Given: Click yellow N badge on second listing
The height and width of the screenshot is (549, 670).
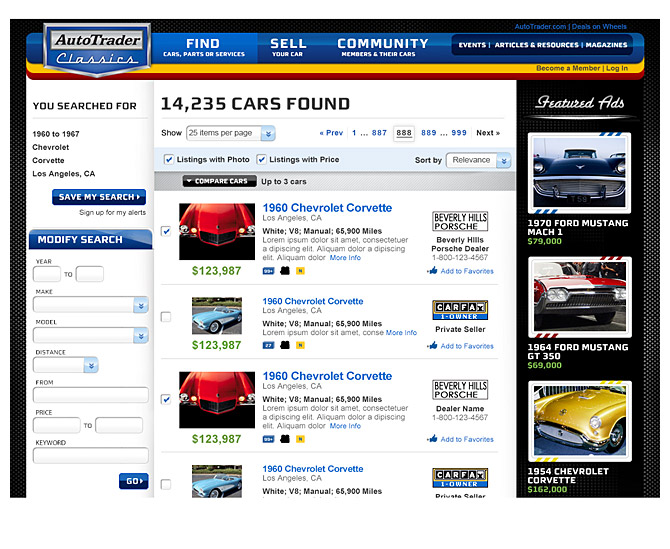Looking at the screenshot, I should pos(299,346).
